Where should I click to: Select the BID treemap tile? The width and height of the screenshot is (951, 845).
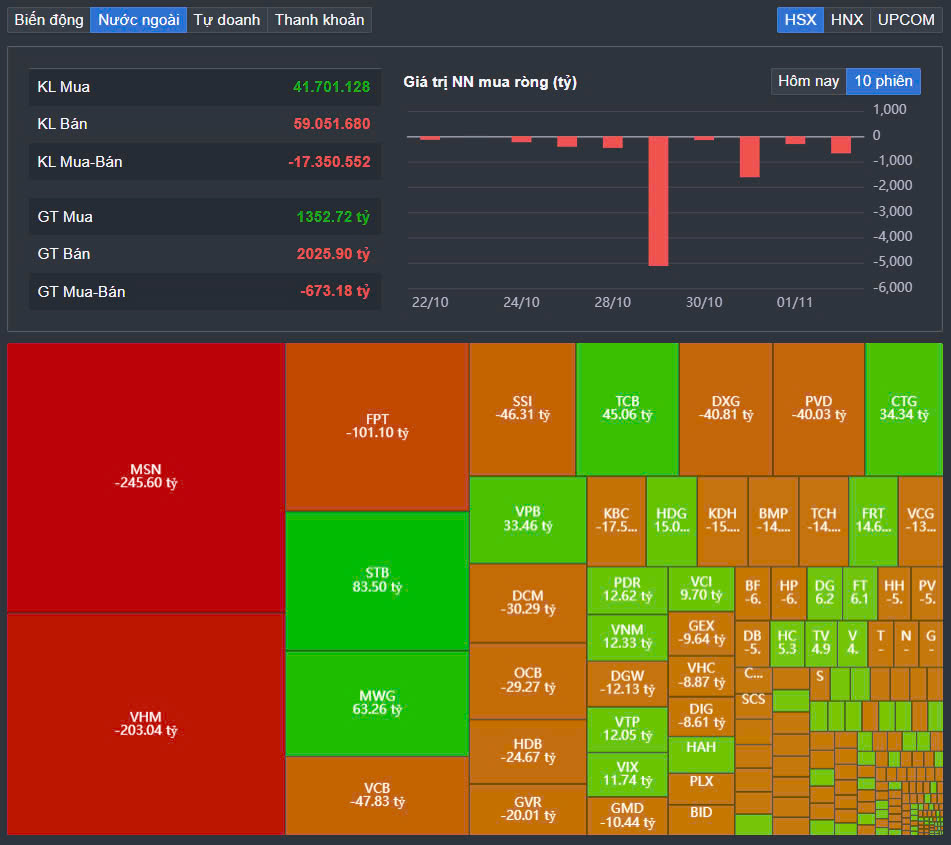(x=701, y=820)
